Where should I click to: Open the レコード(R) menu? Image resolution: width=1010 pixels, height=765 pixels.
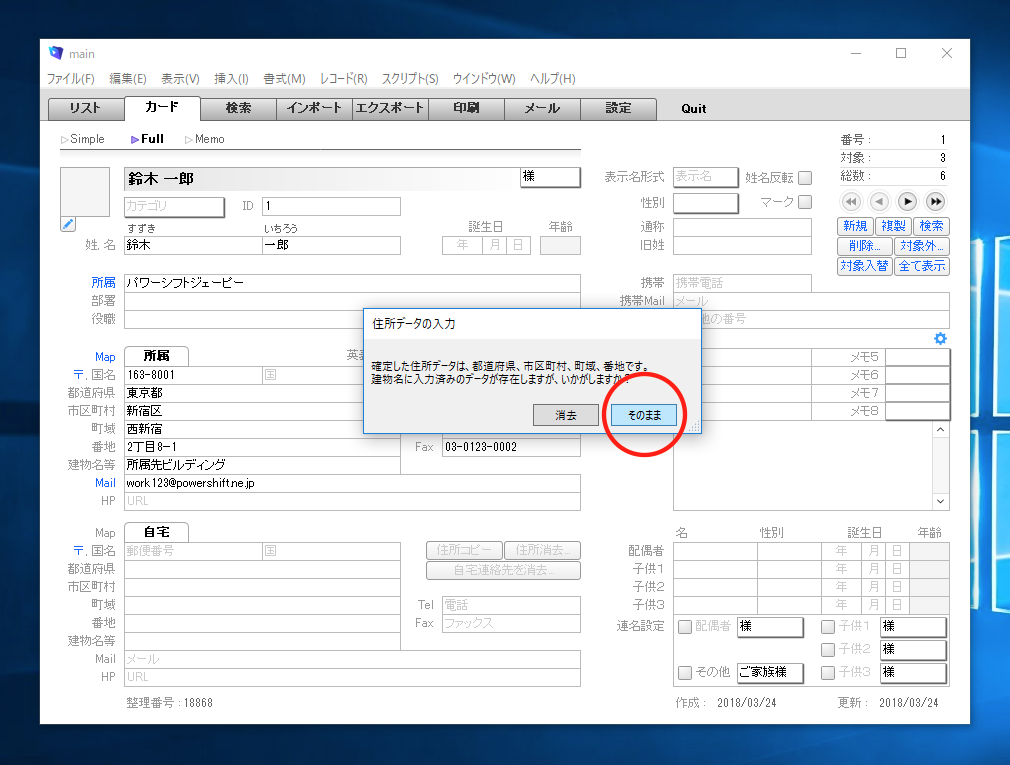click(x=343, y=79)
